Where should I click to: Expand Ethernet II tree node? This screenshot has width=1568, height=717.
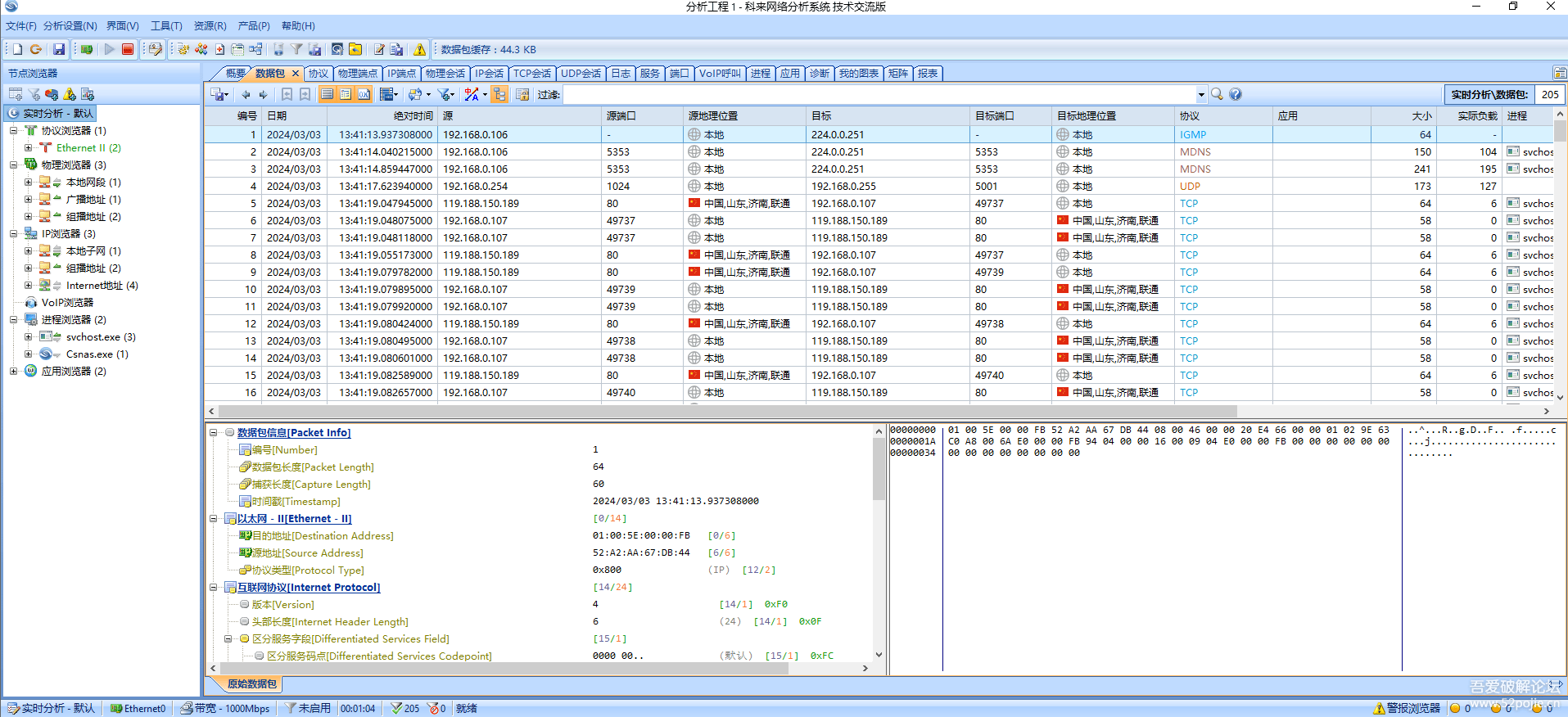pos(28,147)
